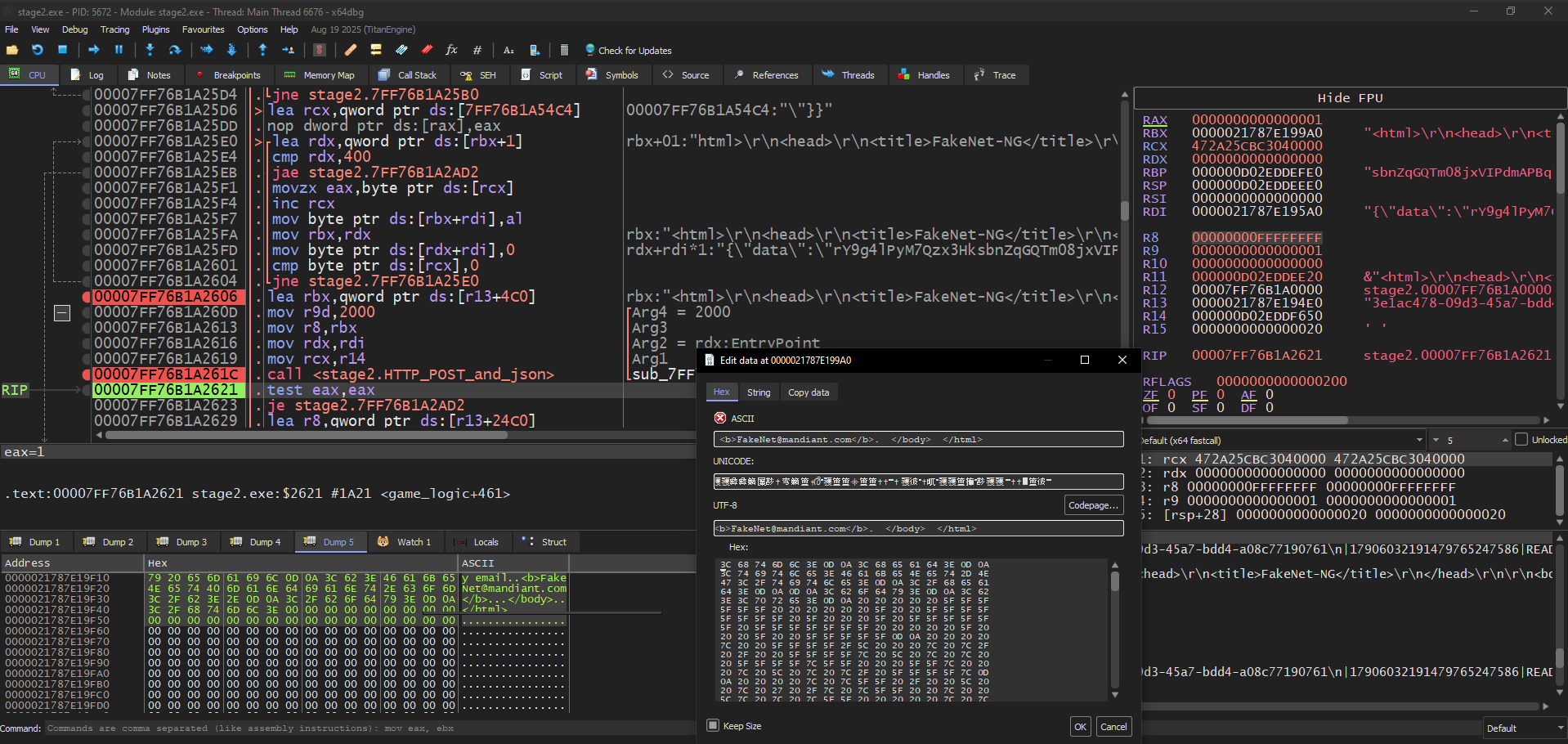The image size is (1568, 744).
Task: Confirm the edit with the OK button
Action: [x=1080, y=727]
